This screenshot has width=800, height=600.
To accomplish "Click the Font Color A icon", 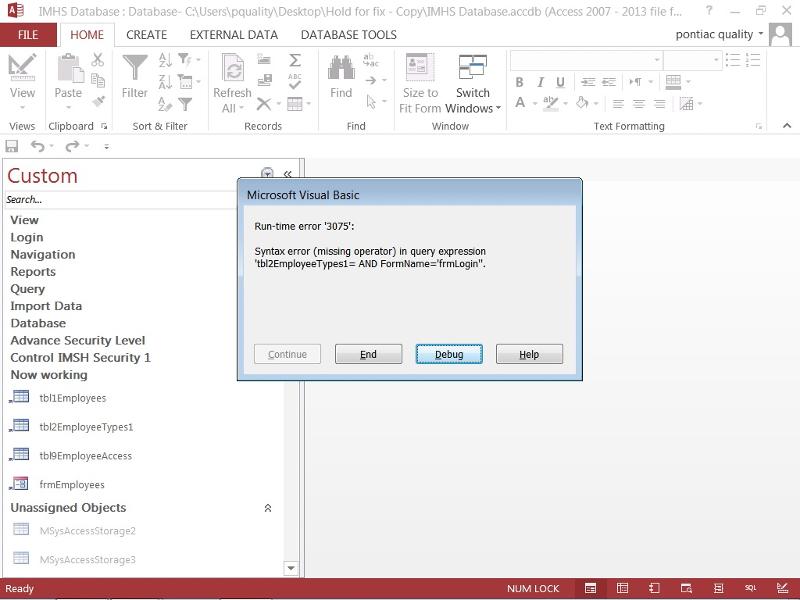I will coord(520,103).
